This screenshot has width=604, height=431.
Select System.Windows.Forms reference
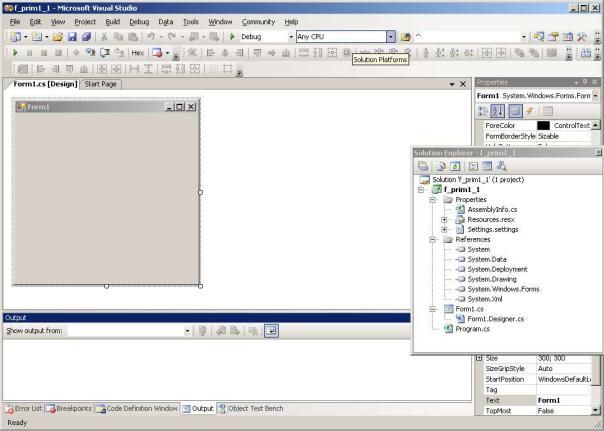tap(503, 289)
